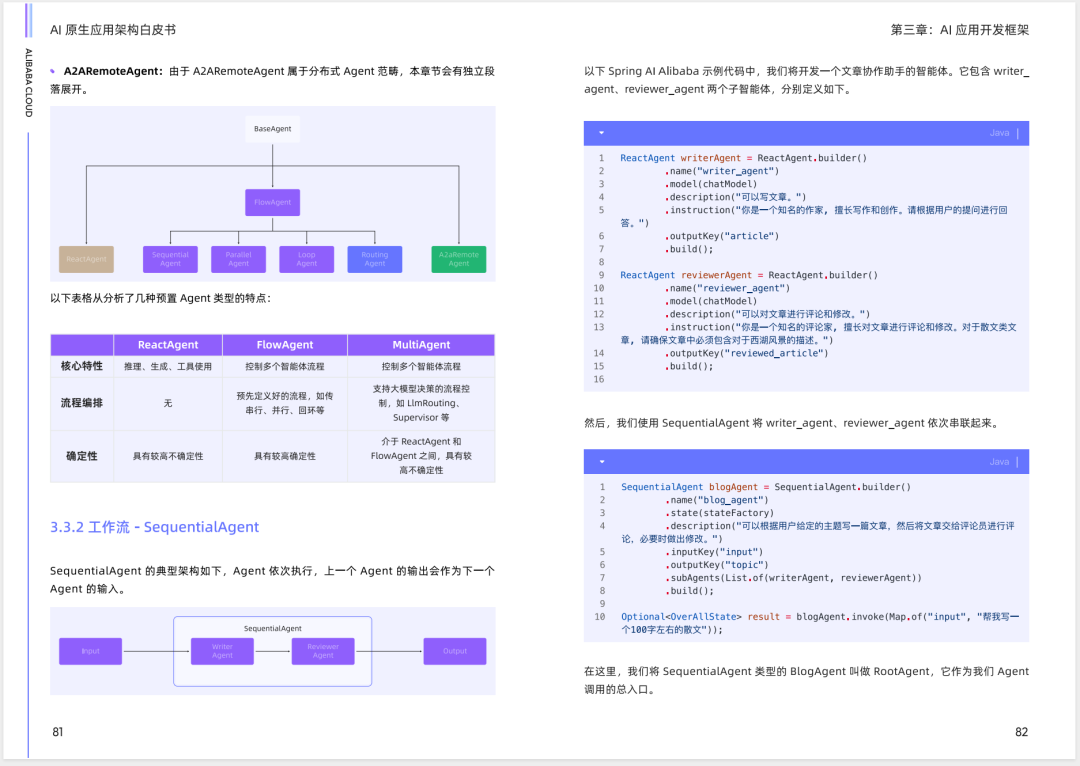
Task: Click the code line .inputKey("input")
Action: pyautogui.click(x=714, y=552)
